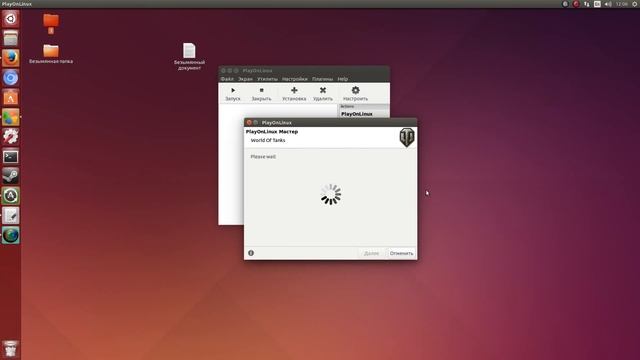This screenshot has height=360, width=640.
Task: Open the network indicator in top panel
Action: (x=587, y=4)
